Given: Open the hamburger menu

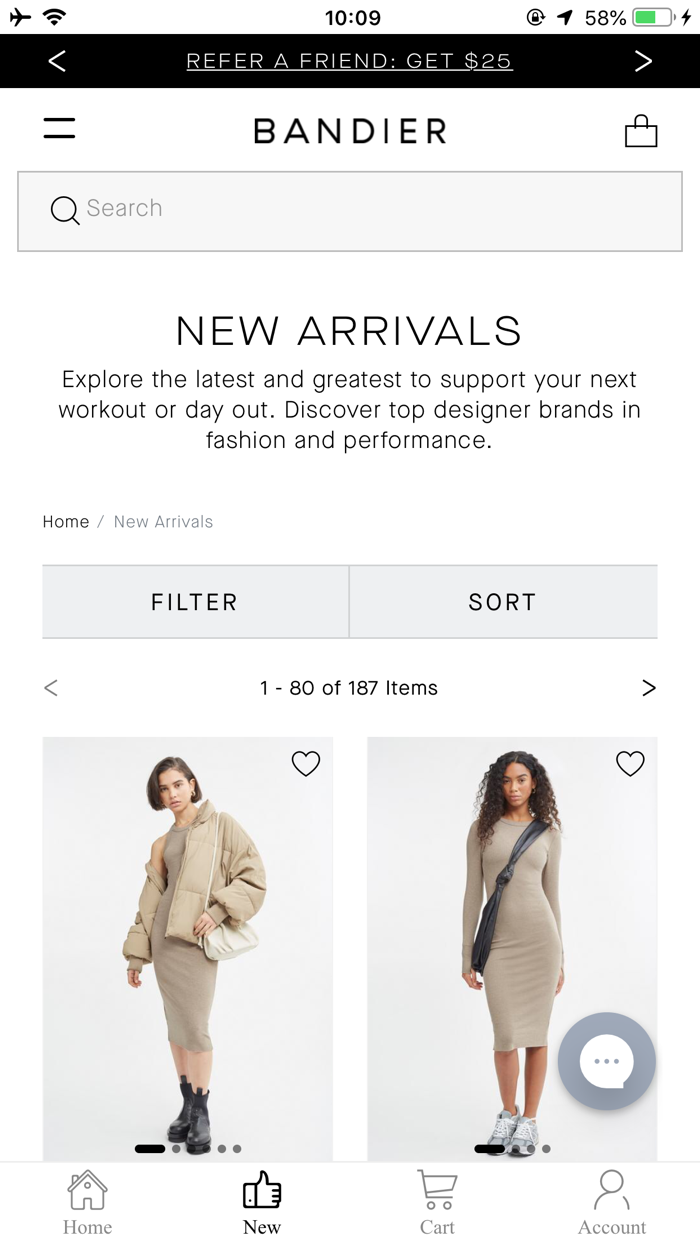Looking at the screenshot, I should click(59, 129).
